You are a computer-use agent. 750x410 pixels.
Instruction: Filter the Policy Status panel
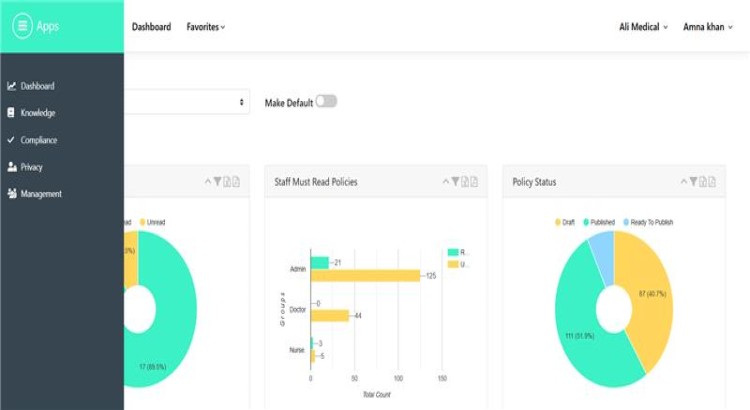tap(693, 182)
